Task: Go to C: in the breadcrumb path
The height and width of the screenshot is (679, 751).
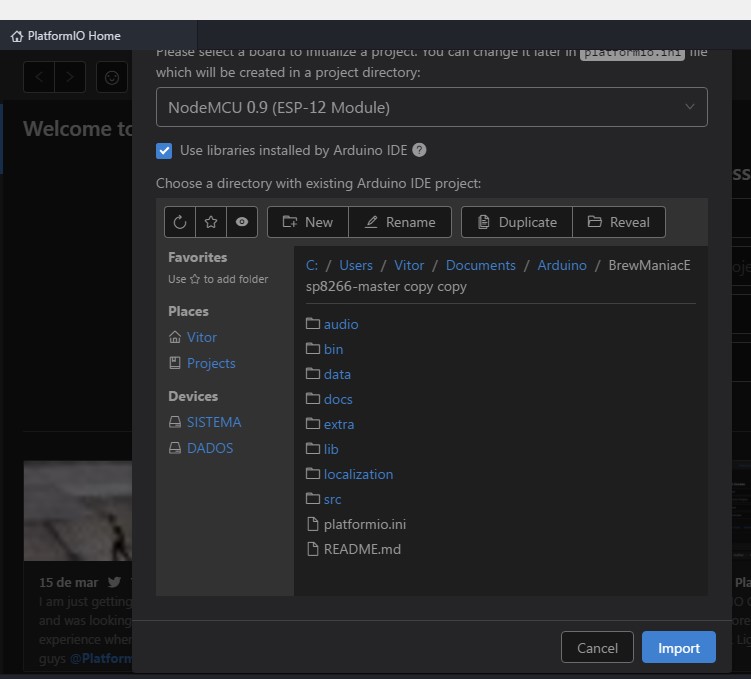Action: [x=312, y=265]
